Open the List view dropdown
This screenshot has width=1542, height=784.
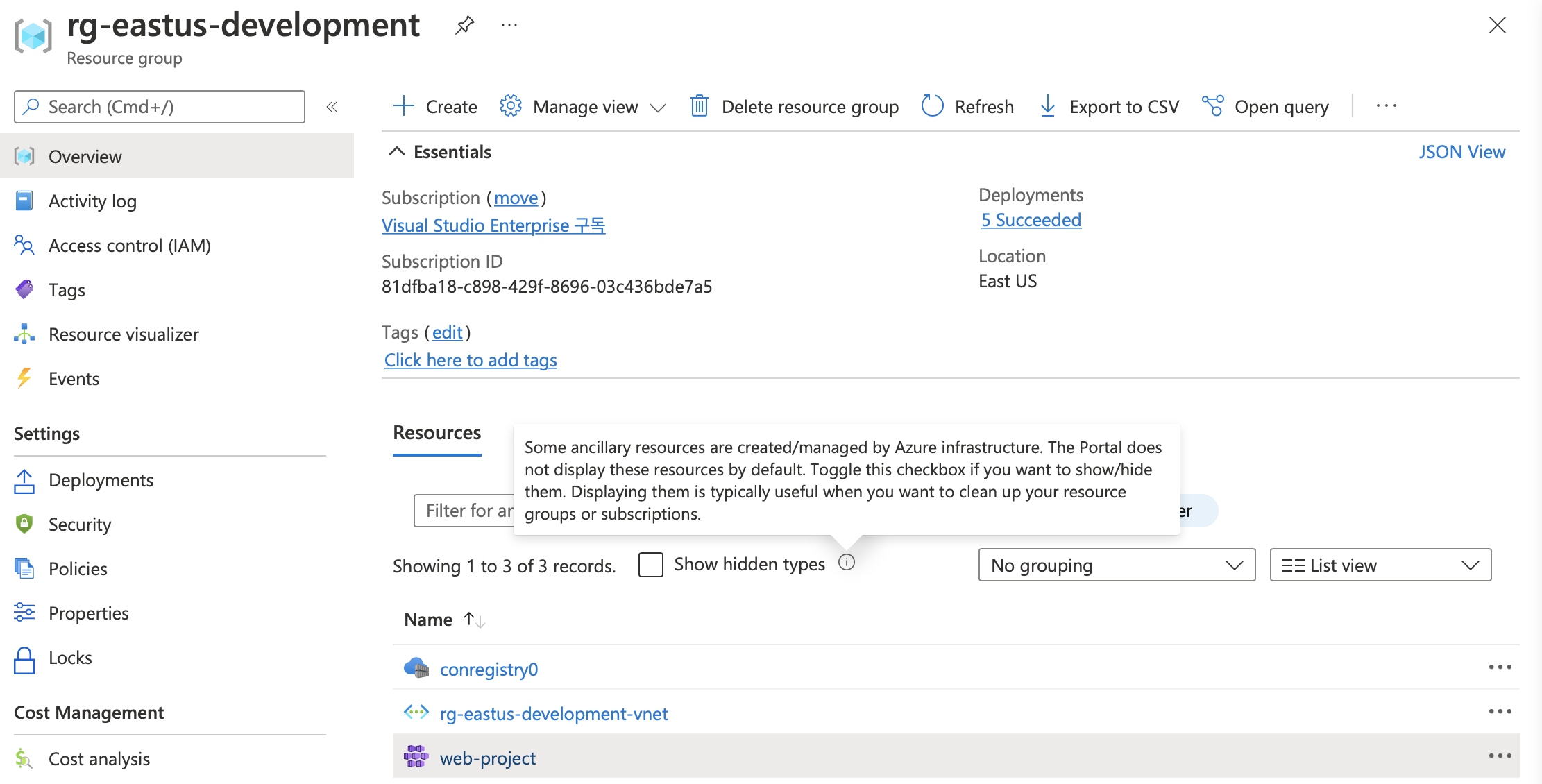[1380, 565]
